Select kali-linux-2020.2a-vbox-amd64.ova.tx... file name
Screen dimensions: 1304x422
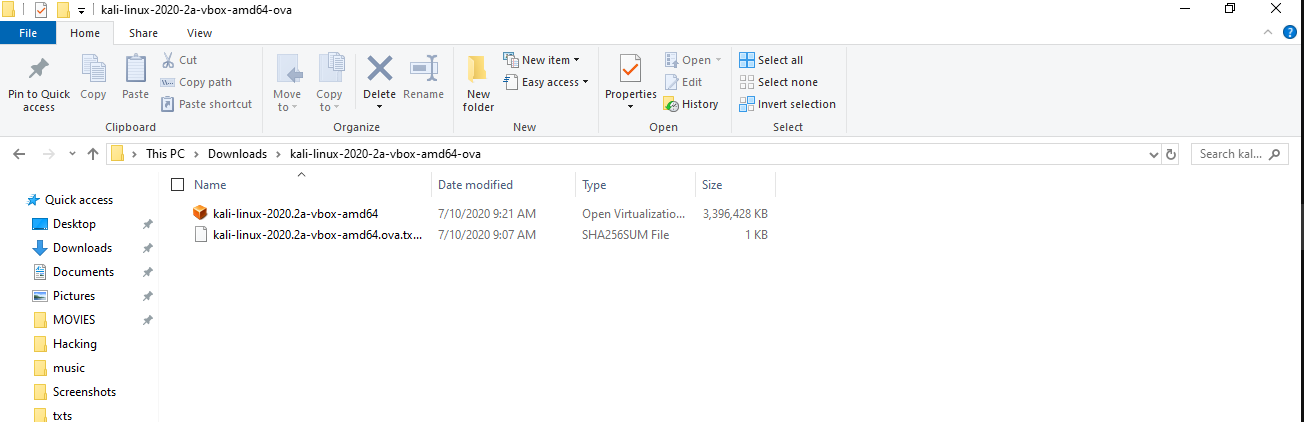click(x=318, y=235)
